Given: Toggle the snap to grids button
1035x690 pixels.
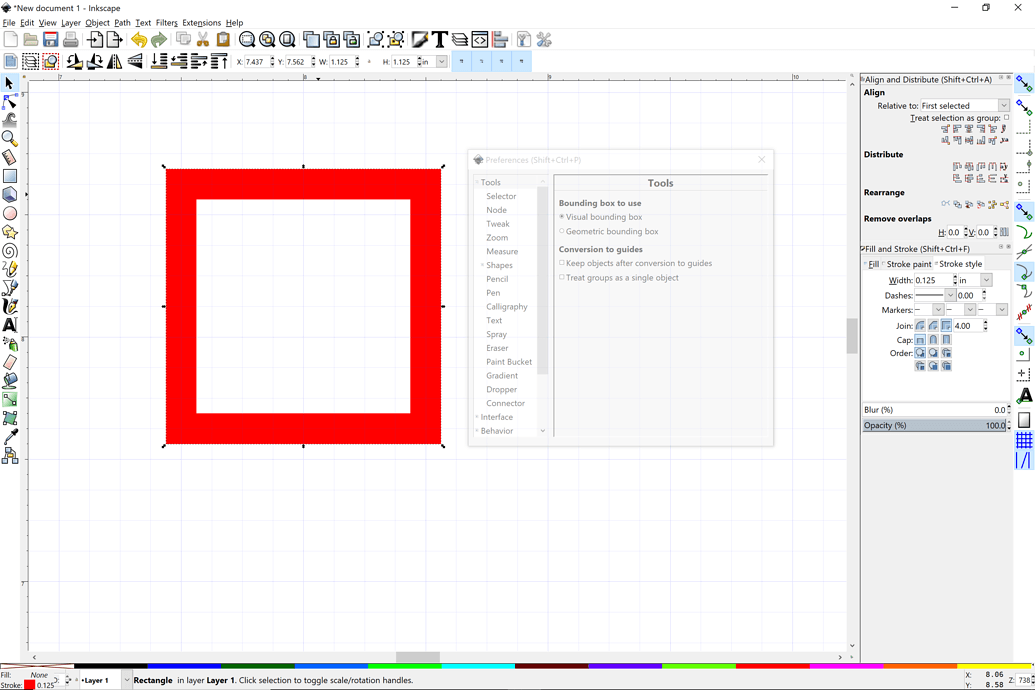Looking at the screenshot, I should click(1024, 439).
